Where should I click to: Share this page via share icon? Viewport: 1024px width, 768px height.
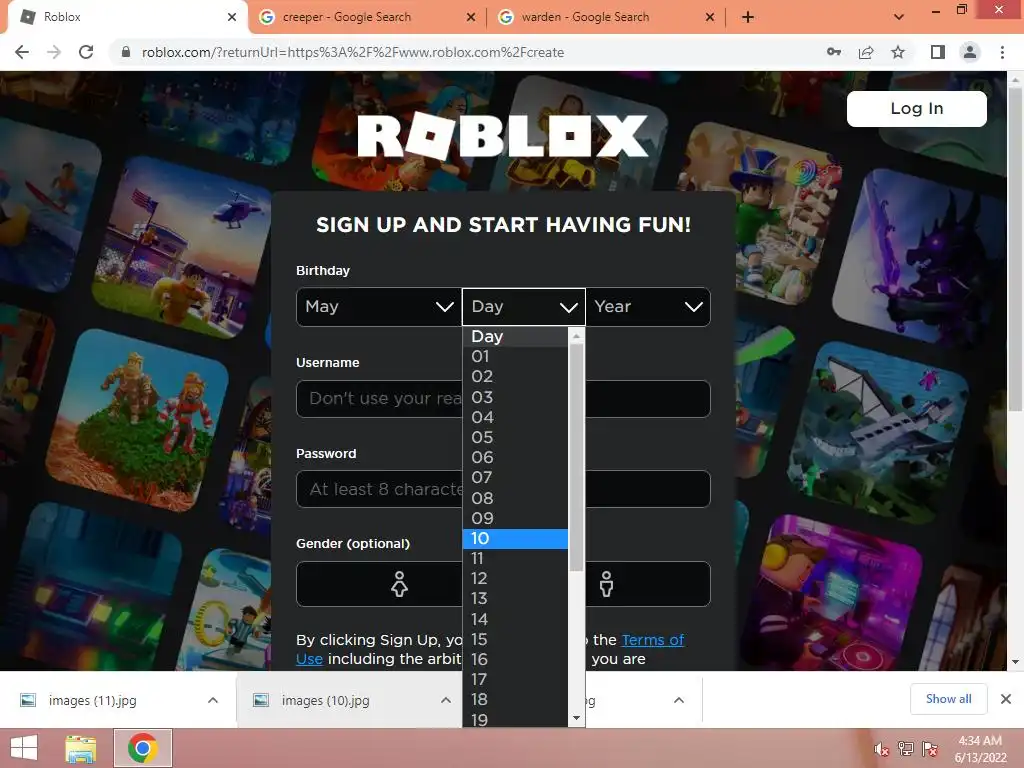866,52
